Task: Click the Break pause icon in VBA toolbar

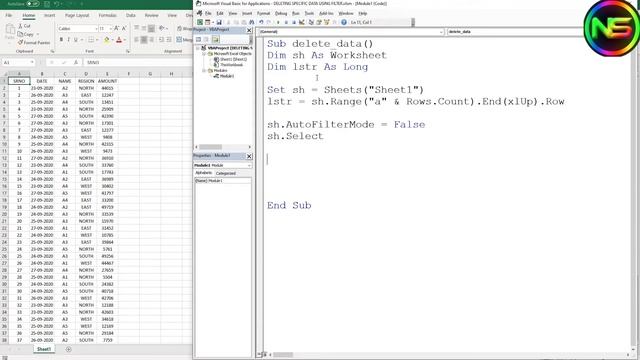Action: pyautogui.click(x=286, y=22)
